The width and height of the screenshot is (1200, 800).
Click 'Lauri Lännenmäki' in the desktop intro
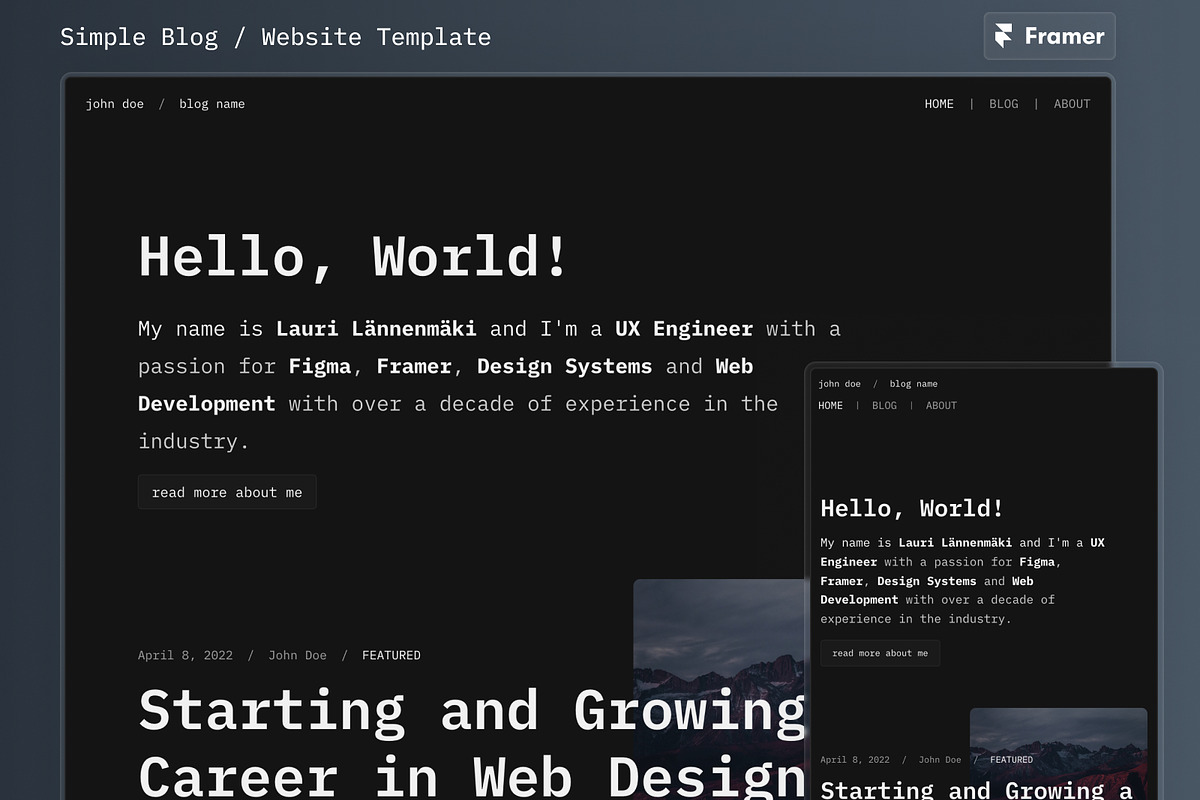[376, 329]
